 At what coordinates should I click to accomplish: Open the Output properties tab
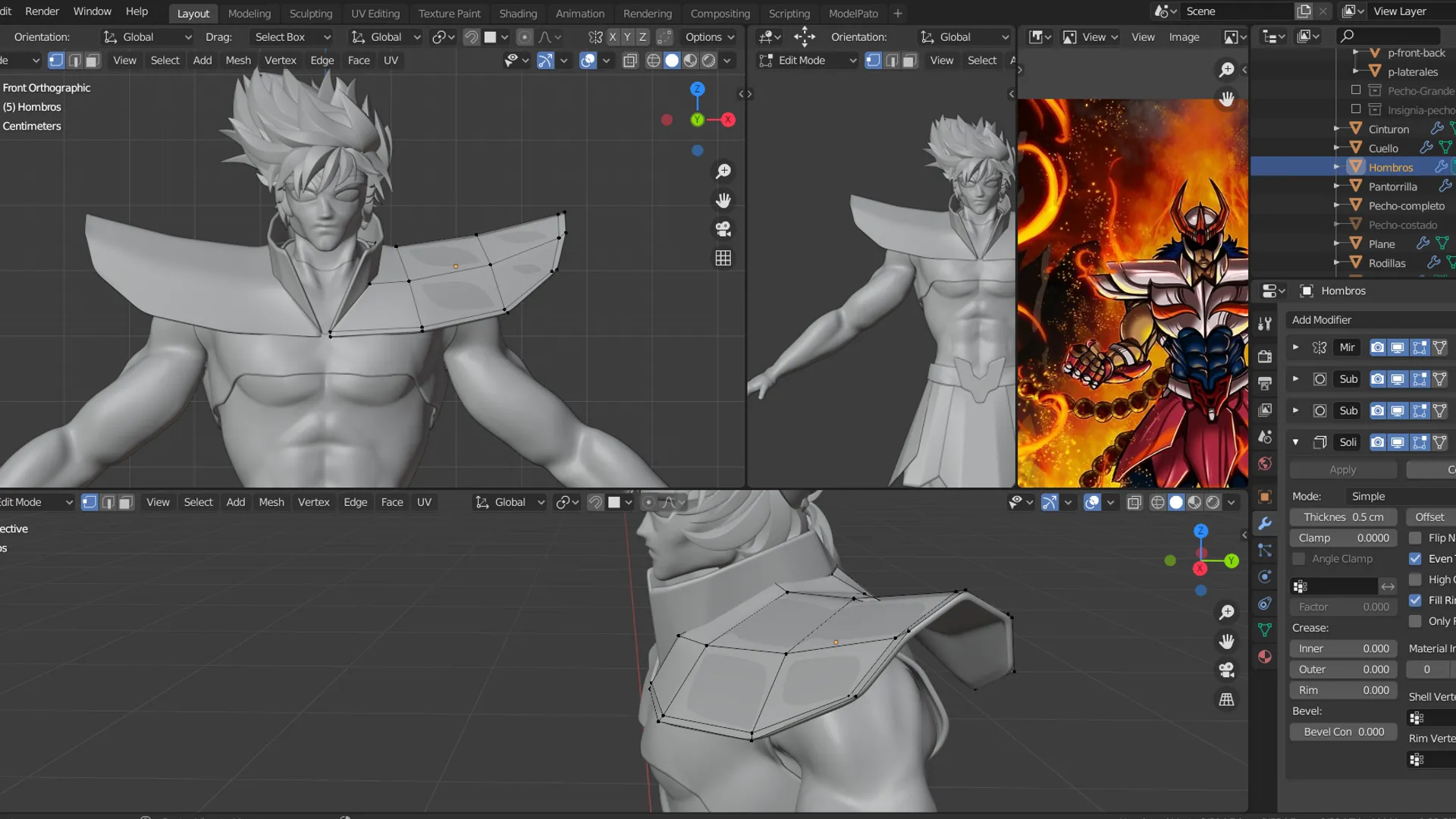pyautogui.click(x=1264, y=383)
